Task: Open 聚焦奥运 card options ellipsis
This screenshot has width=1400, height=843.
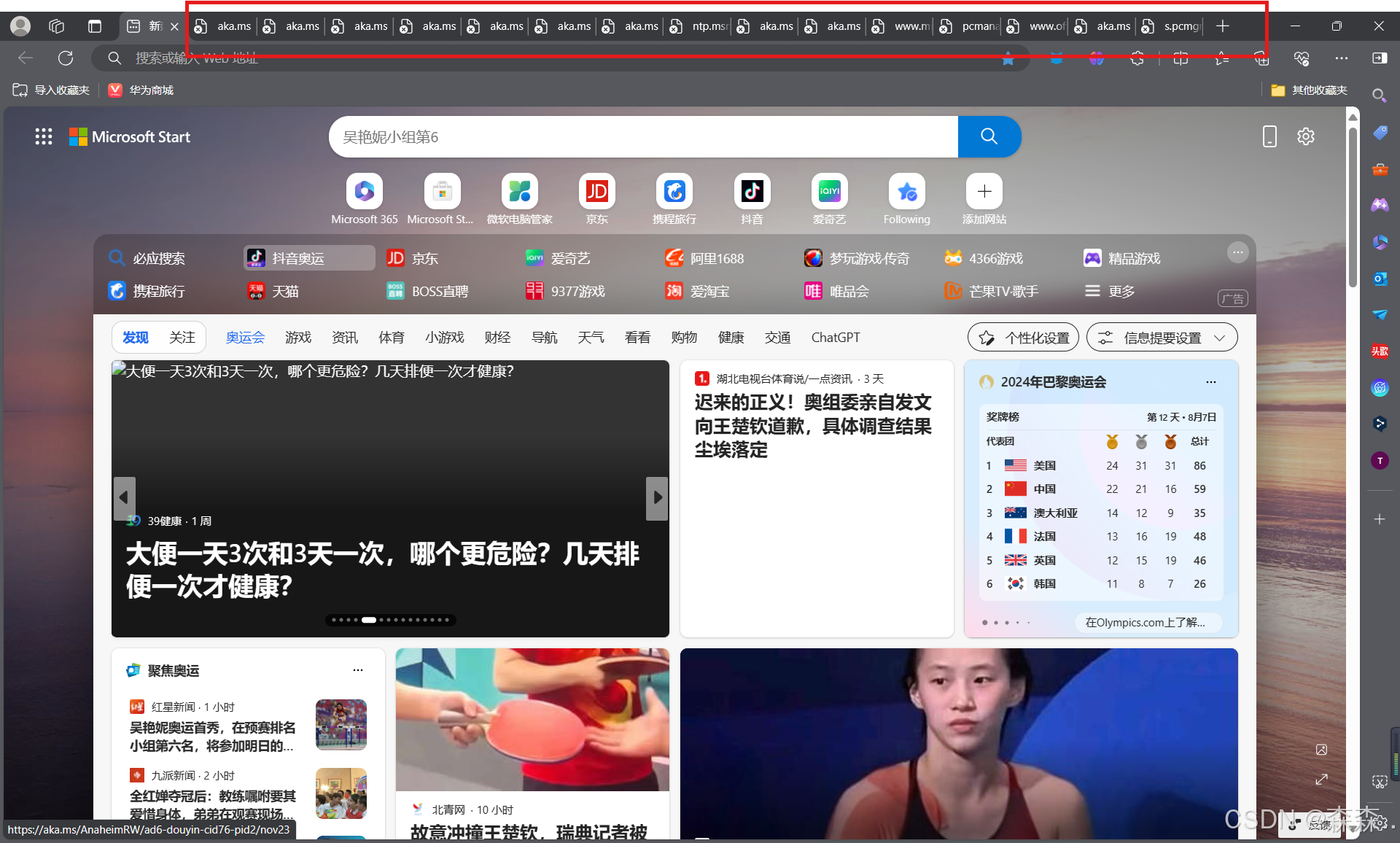Action: click(x=358, y=670)
